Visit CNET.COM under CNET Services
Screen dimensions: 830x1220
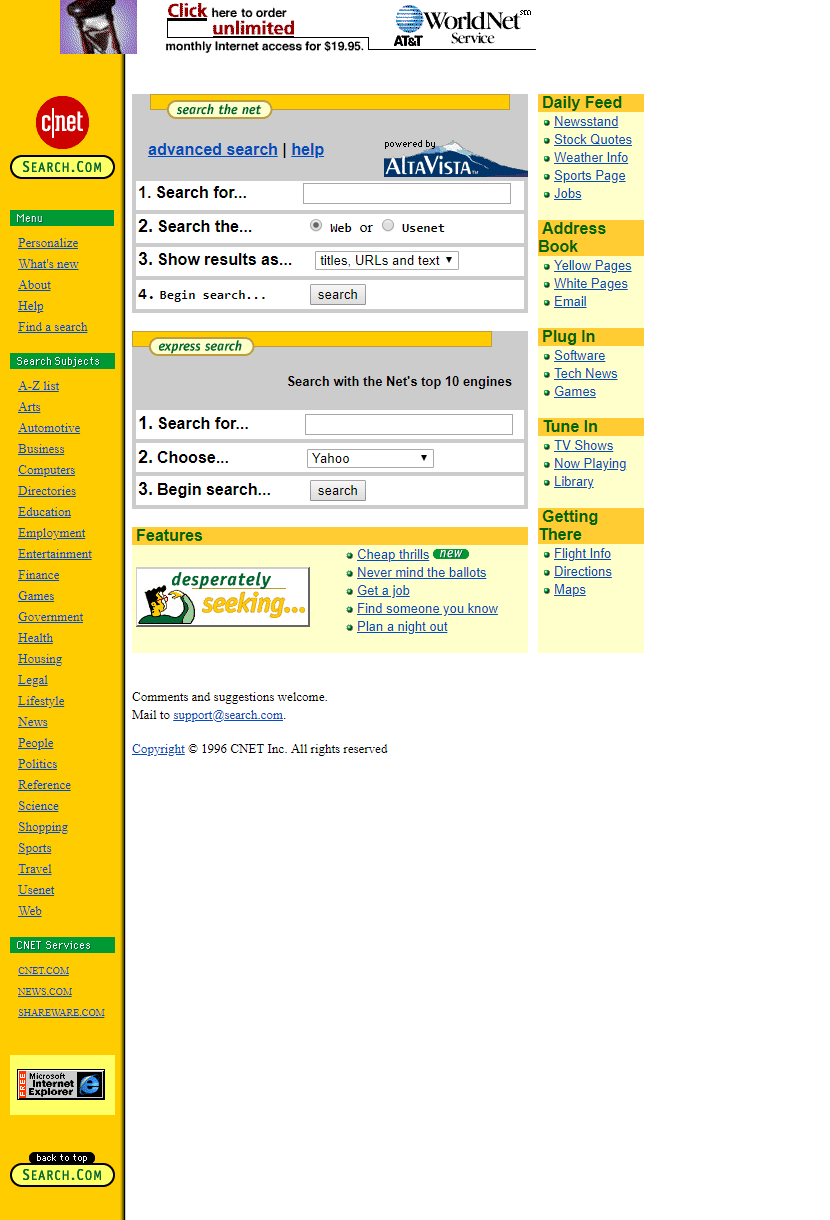coord(44,971)
